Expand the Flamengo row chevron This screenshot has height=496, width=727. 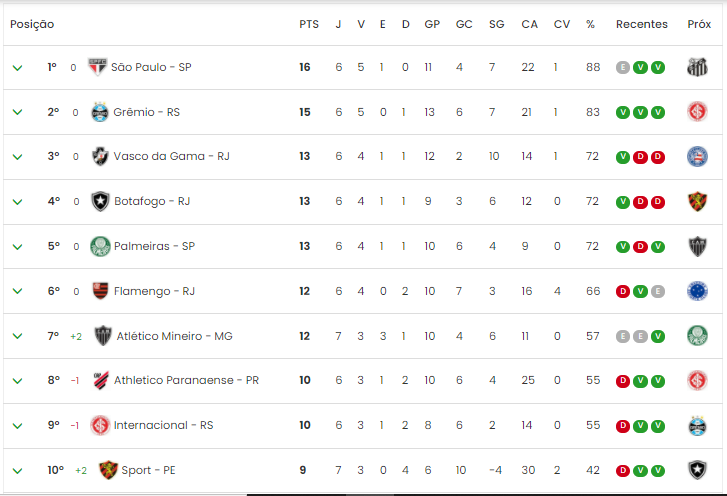coord(18,291)
